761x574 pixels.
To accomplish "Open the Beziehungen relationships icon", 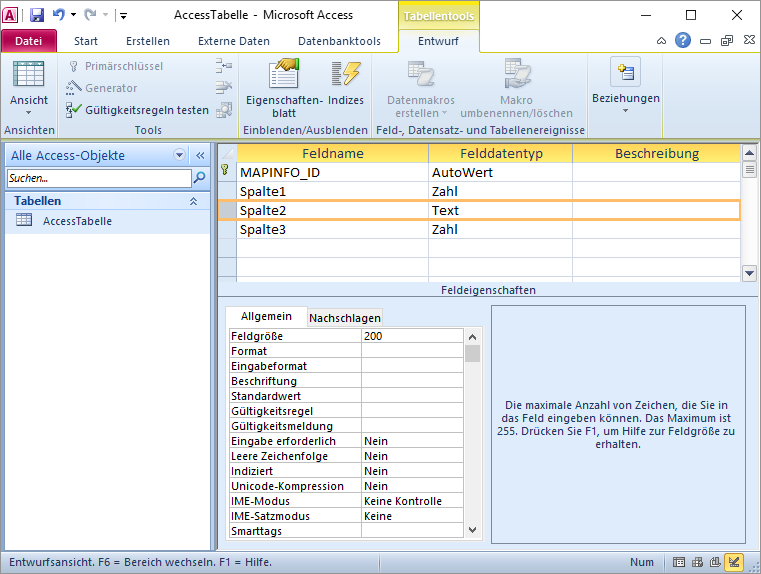I will pos(626,72).
